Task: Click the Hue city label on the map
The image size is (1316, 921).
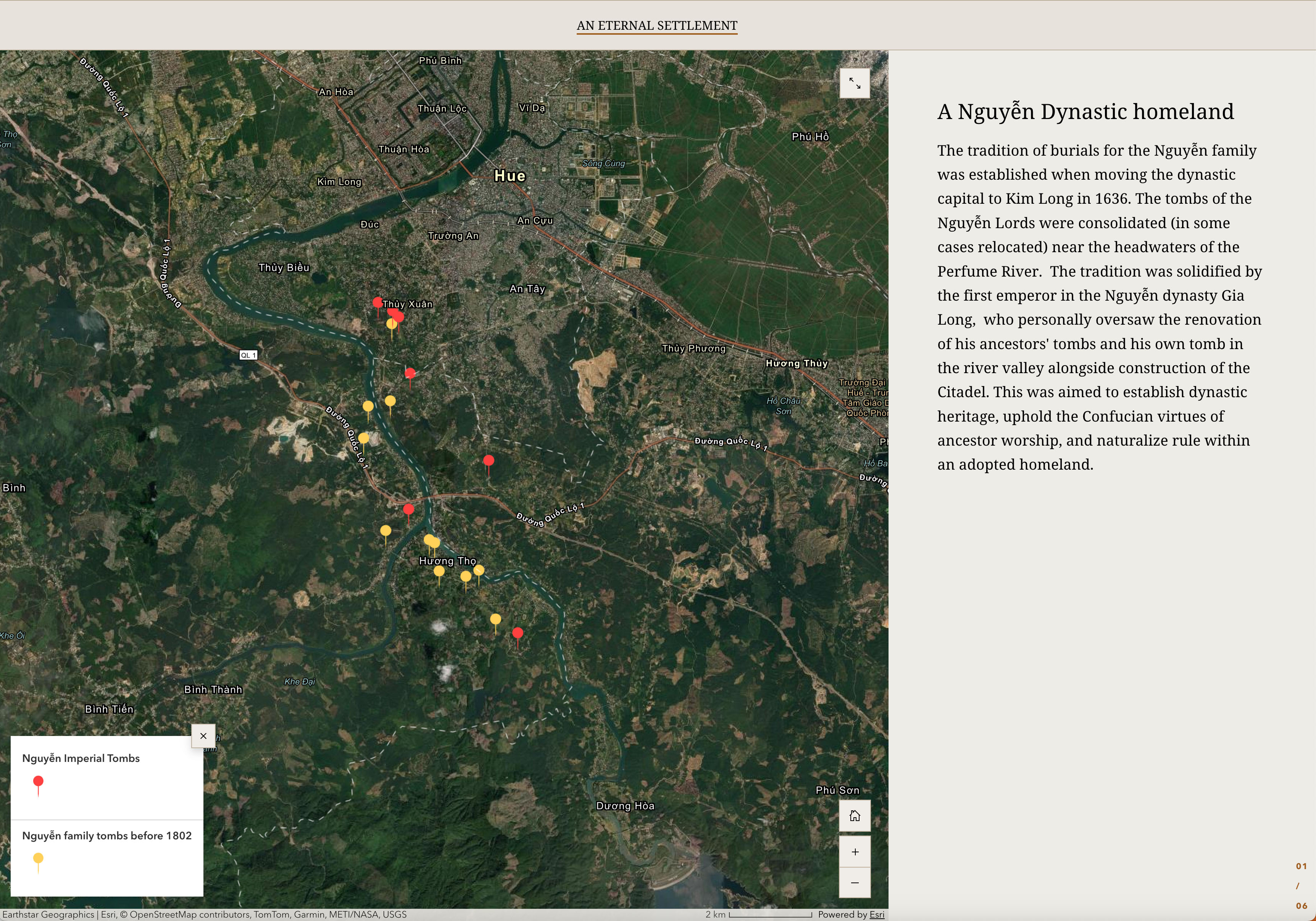Action: (x=510, y=177)
